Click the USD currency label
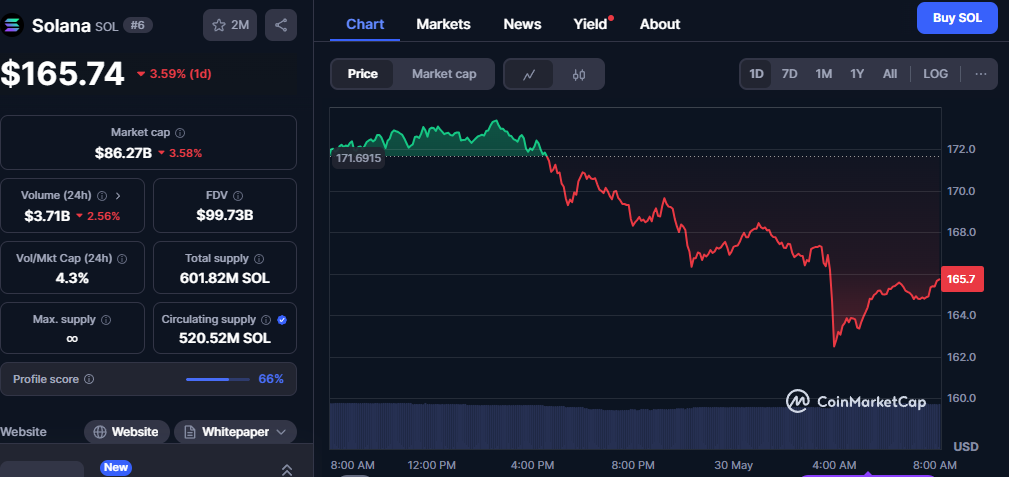The width and height of the screenshot is (1009, 477). [x=965, y=447]
